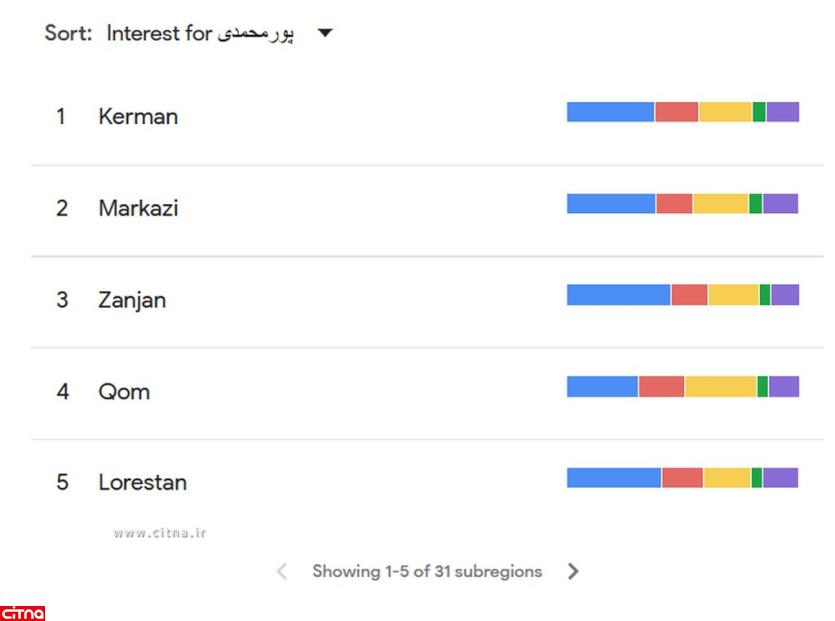Screen dimensions: 835x621
Task: Click red segment of Markazi bar
Action: [x=674, y=204]
